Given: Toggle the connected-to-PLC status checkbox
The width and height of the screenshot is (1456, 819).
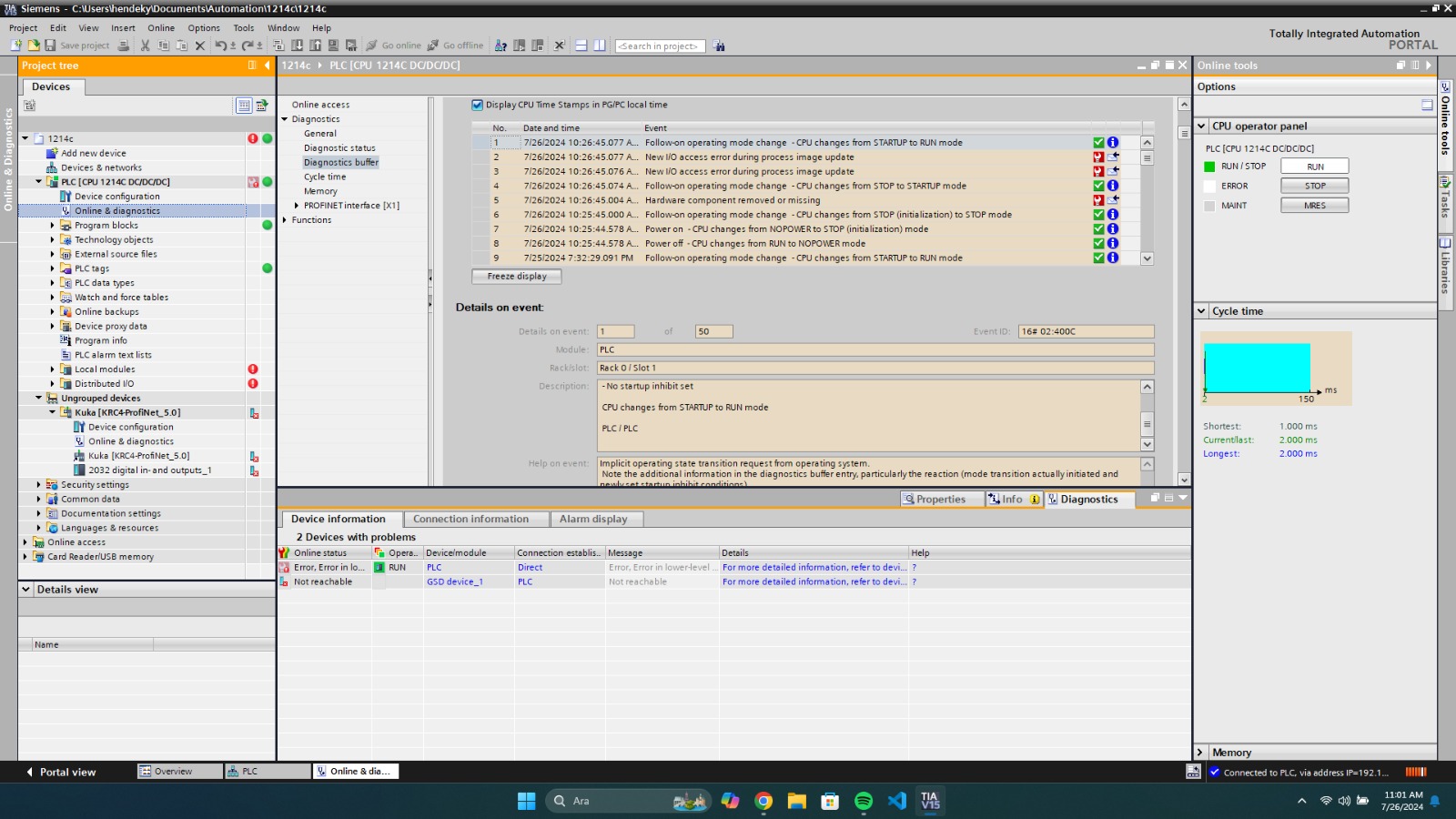Looking at the screenshot, I should 1214,772.
